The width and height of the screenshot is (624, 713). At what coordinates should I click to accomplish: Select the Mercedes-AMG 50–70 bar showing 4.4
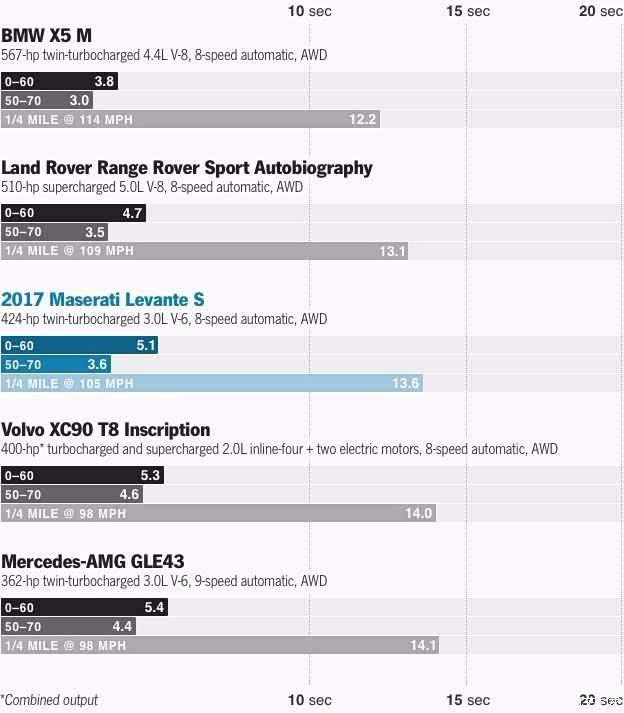68,627
